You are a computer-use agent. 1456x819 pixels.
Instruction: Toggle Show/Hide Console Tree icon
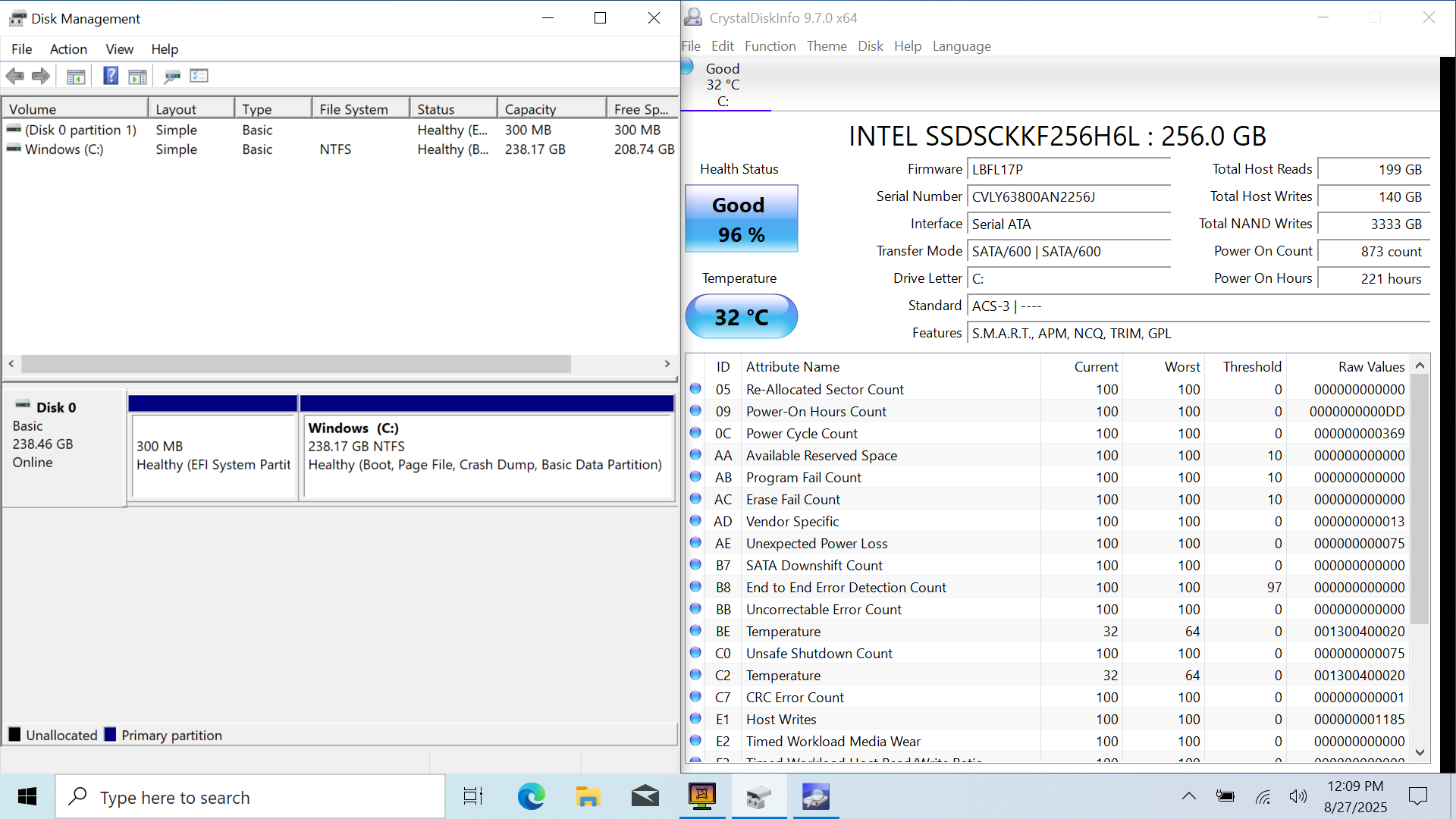click(x=76, y=76)
